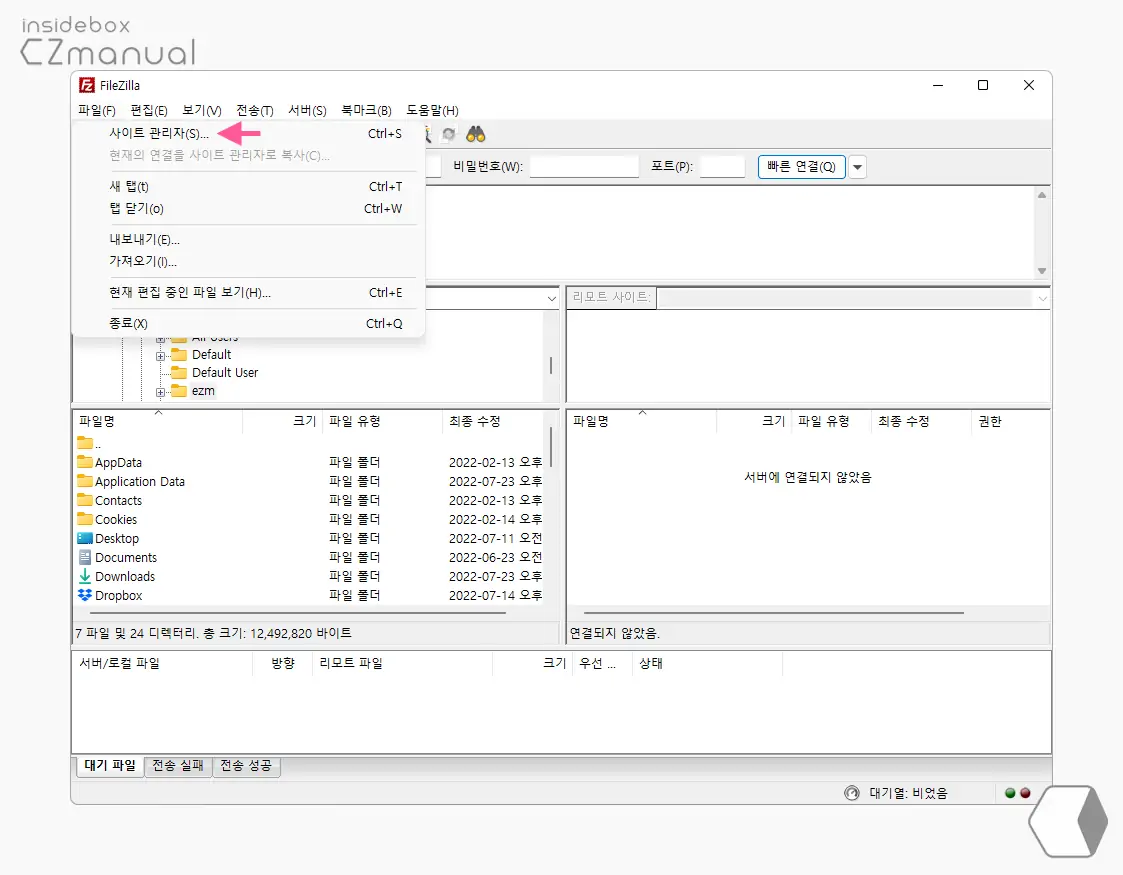Open the 북마크(B) menu
The width and height of the screenshot is (1123, 875).
click(x=366, y=110)
